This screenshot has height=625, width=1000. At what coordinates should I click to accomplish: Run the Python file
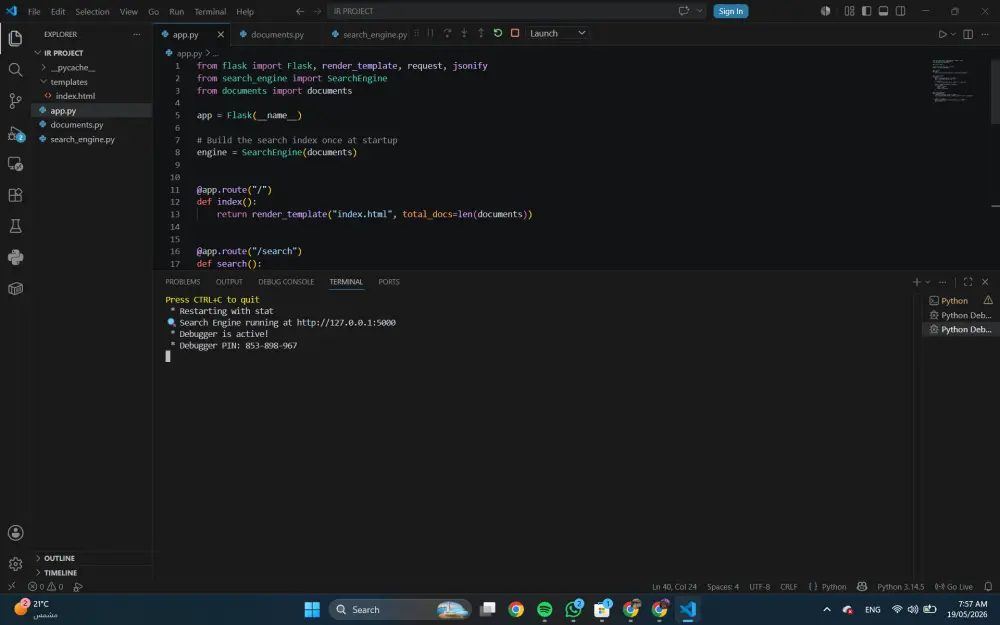(942, 34)
